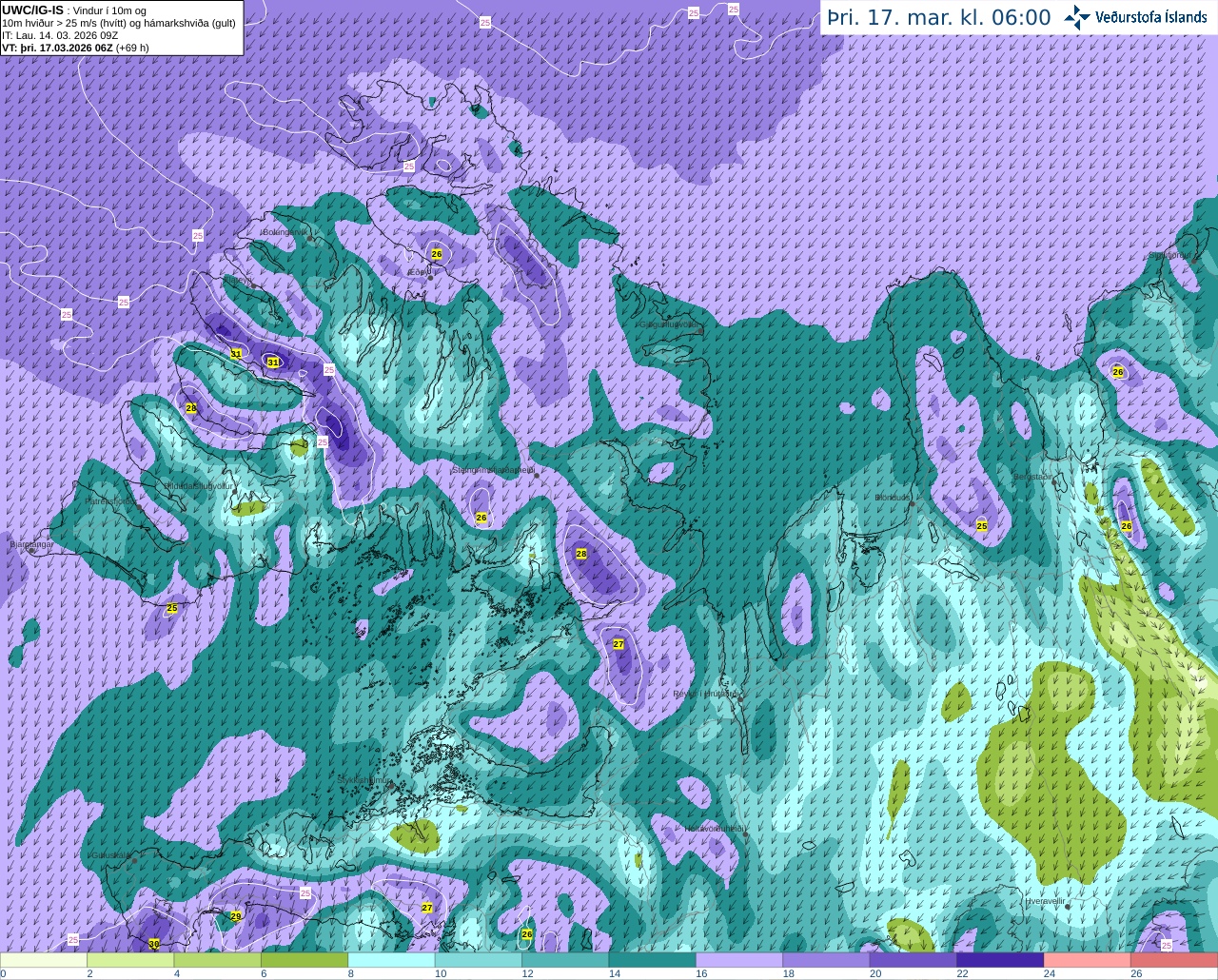Image resolution: width=1218 pixels, height=980 pixels.
Task: Pick the 2–4 m/s light green legend swatch
Action: point(130,960)
